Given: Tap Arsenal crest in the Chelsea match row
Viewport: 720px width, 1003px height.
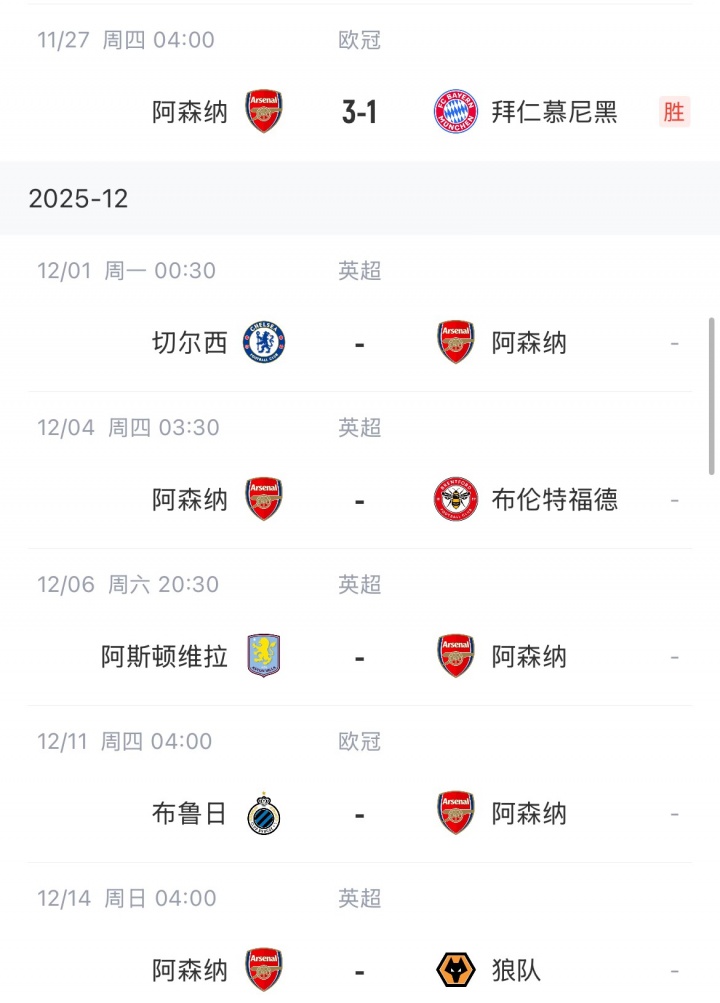Looking at the screenshot, I should 456,343.
